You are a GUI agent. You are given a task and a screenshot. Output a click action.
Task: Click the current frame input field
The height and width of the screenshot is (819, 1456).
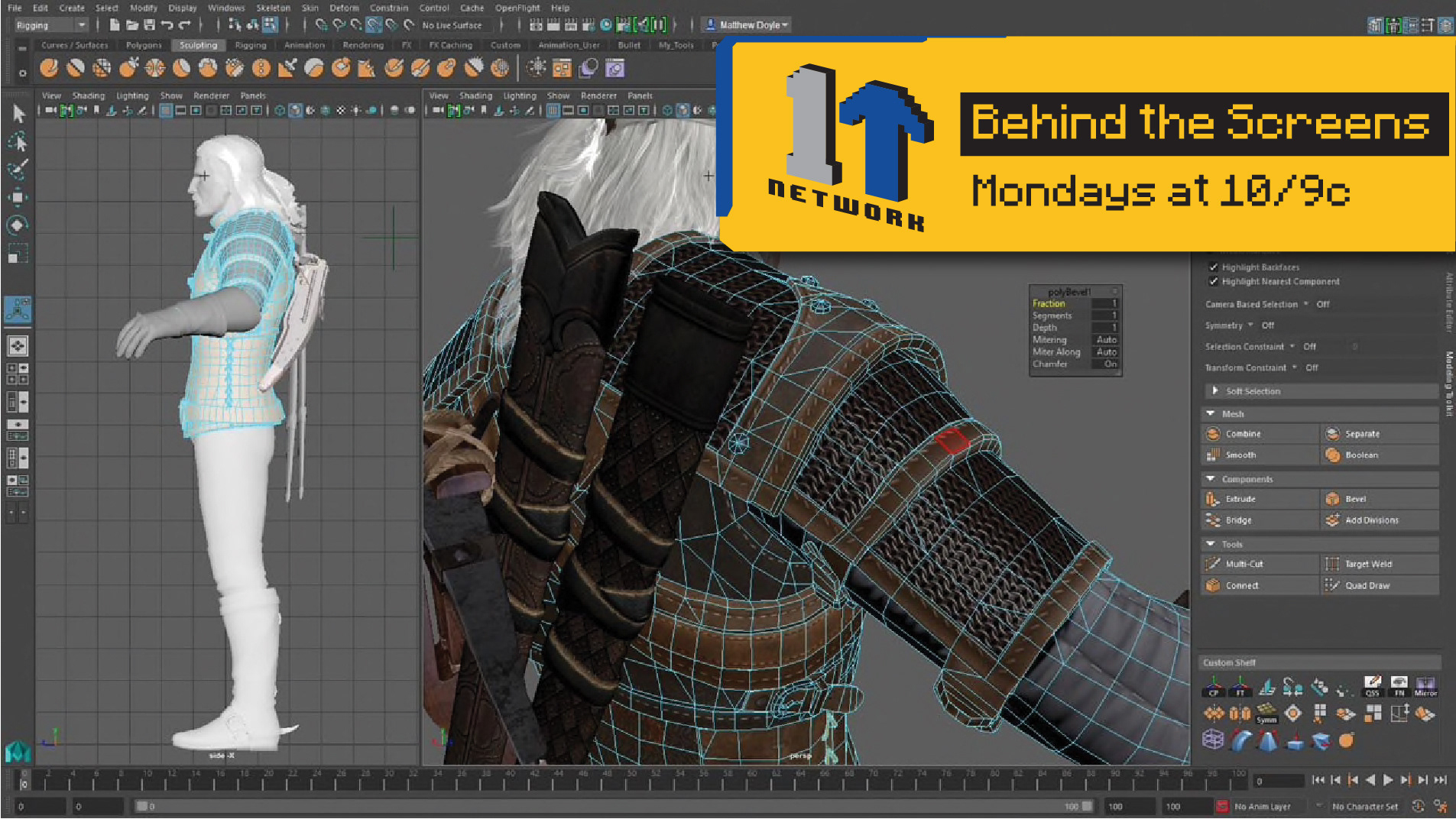tap(1279, 781)
